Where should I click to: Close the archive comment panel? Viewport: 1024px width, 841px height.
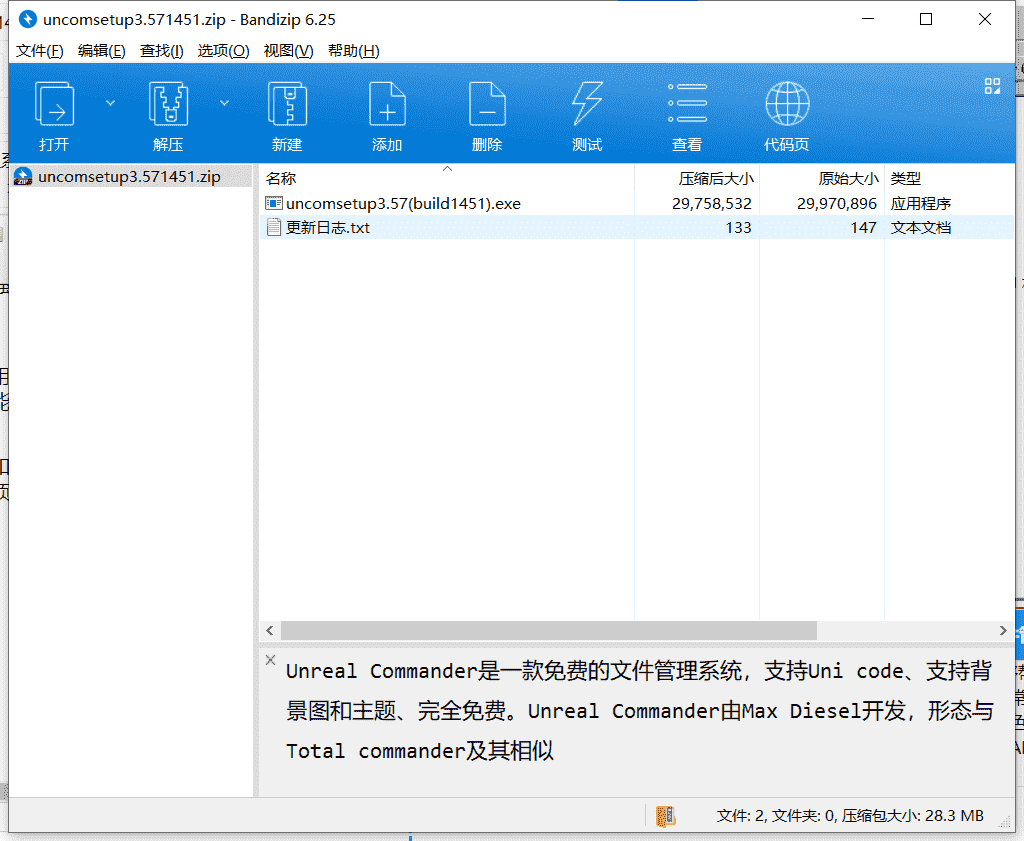(x=270, y=659)
